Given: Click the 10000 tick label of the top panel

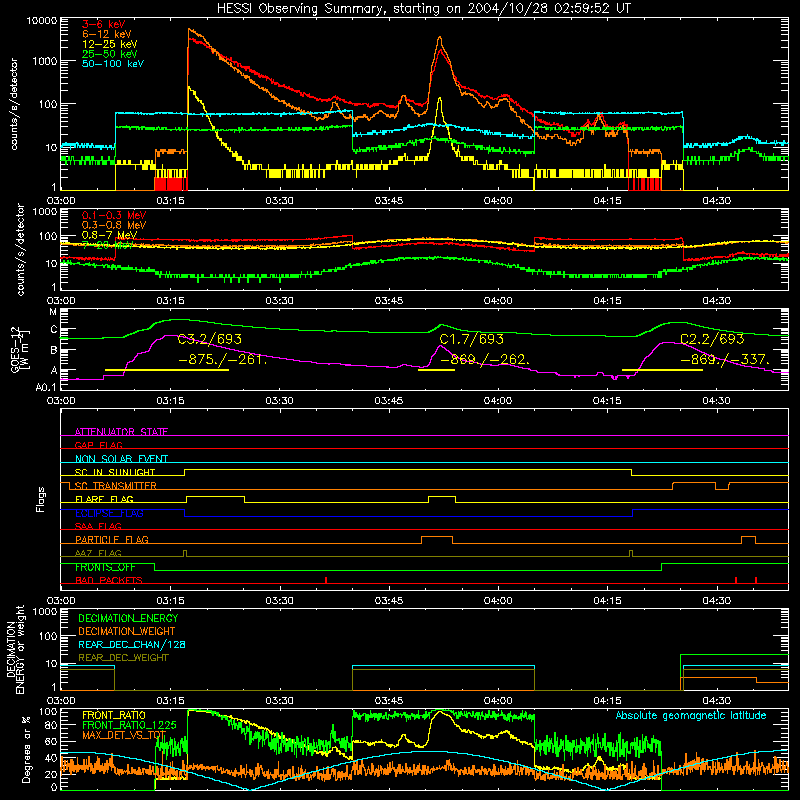Looking at the screenshot, I should [x=42, y=21].
